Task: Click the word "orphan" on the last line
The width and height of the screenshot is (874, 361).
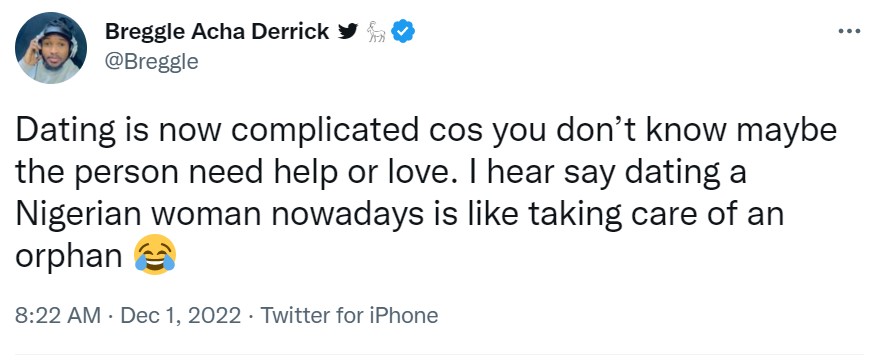Action: pyautogui.click(x=69, y=256)
